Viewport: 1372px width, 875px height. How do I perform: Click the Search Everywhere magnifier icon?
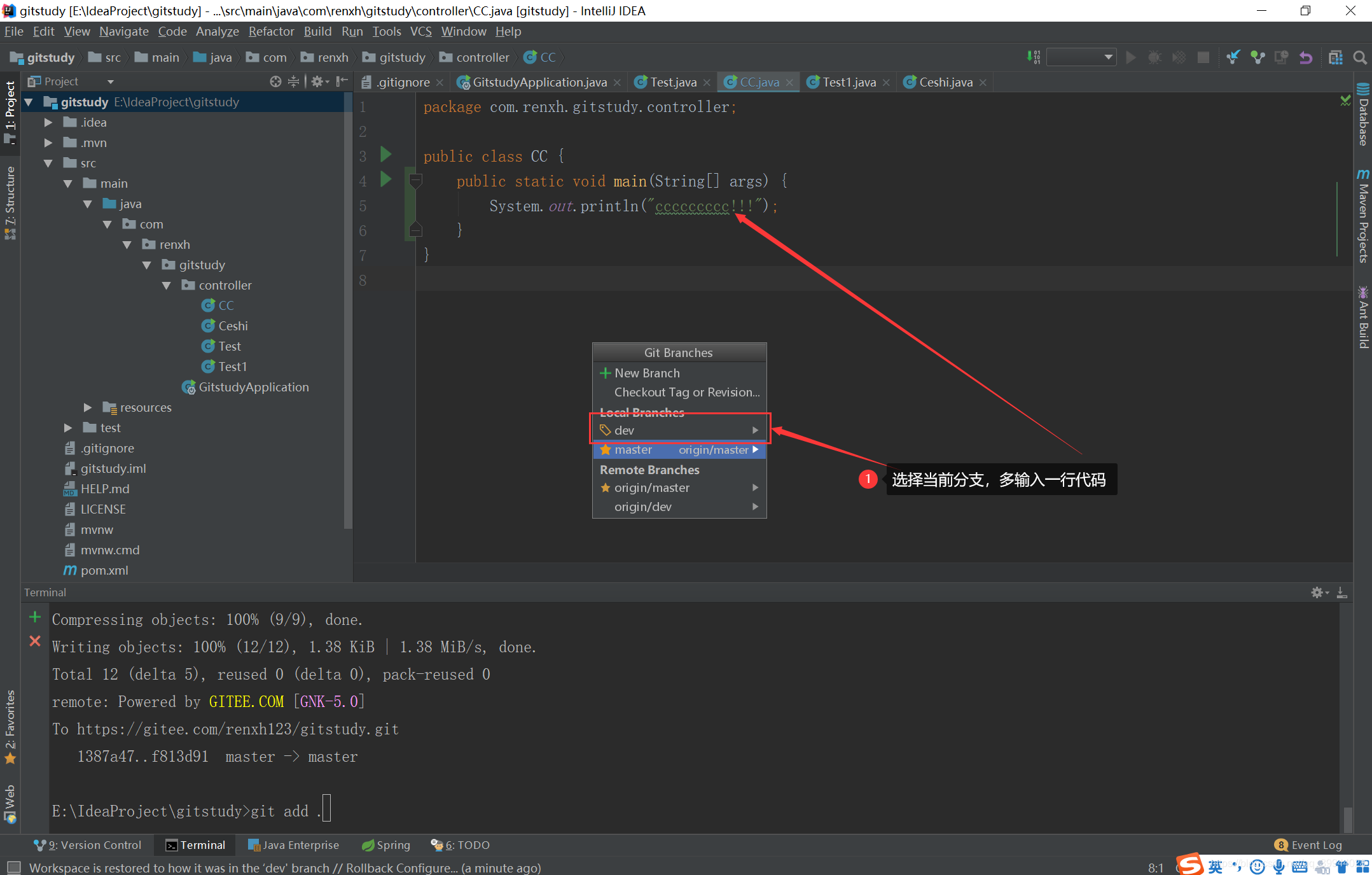[1360, 57]
